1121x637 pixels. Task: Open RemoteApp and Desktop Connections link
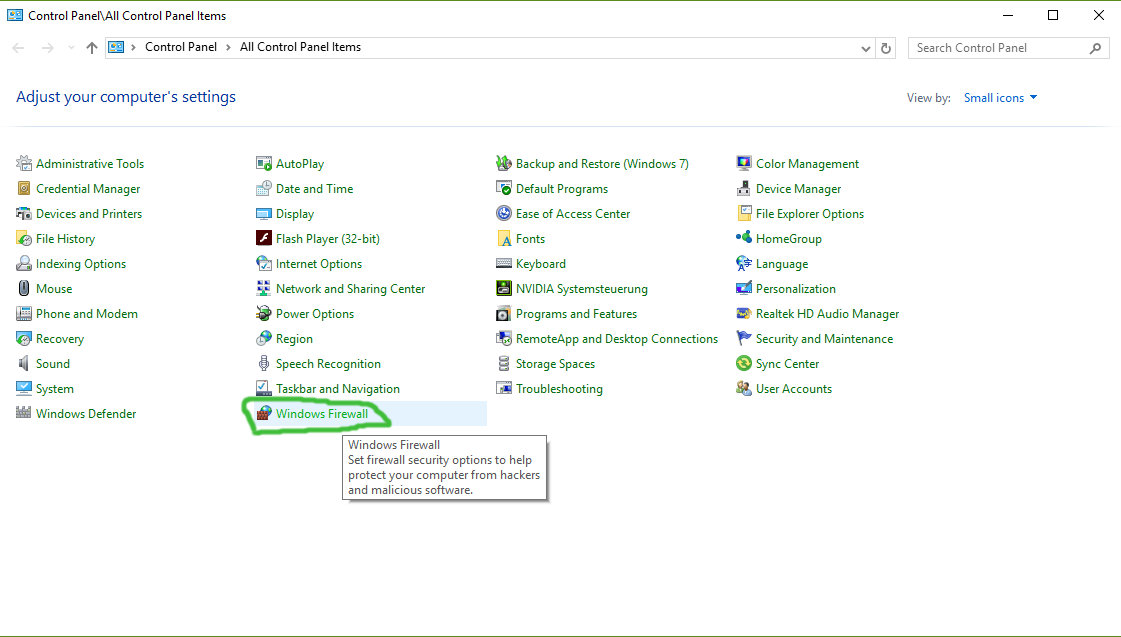coord(617,339)
